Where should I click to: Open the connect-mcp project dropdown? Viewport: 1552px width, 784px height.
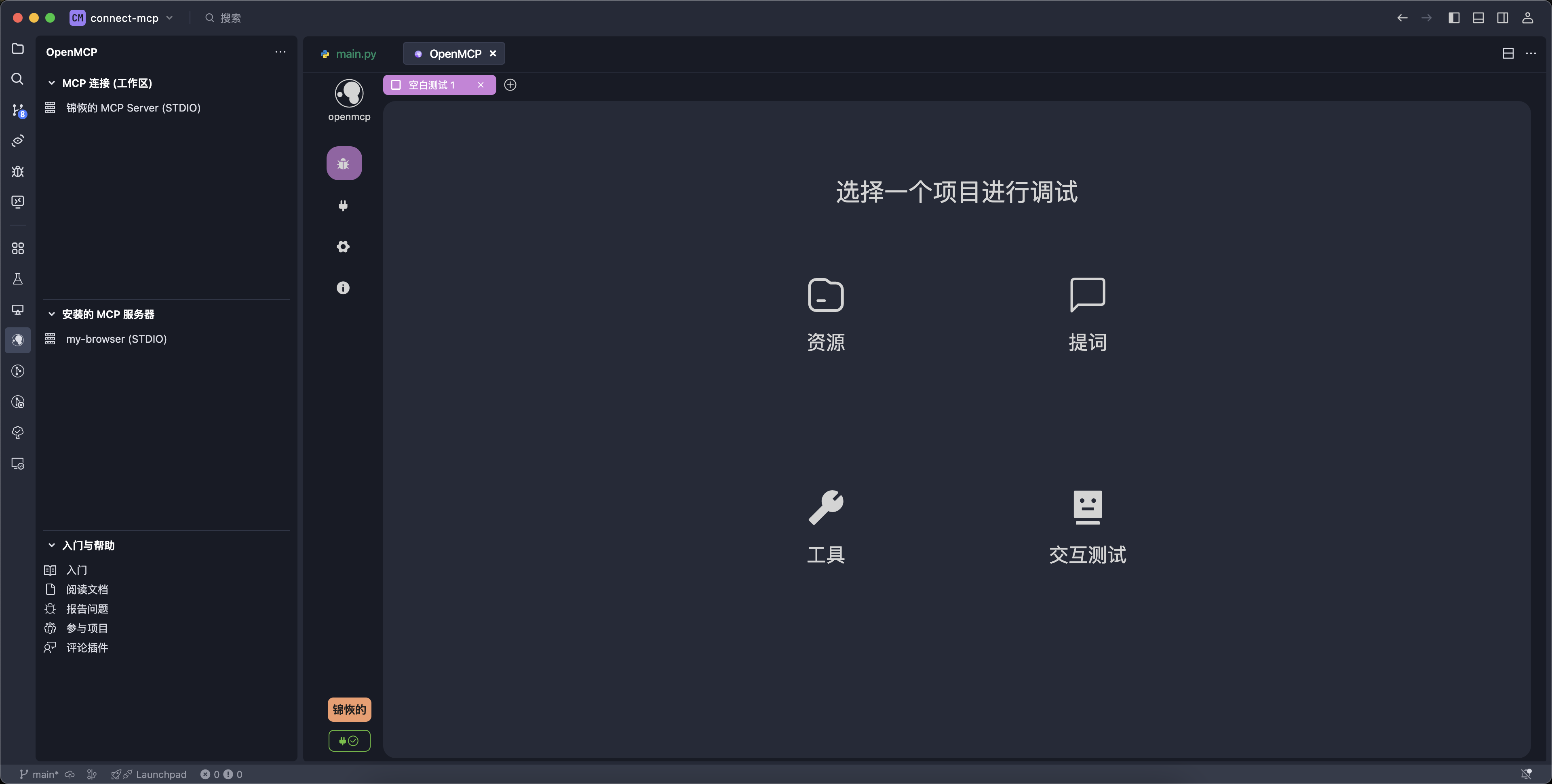point(170,18)
